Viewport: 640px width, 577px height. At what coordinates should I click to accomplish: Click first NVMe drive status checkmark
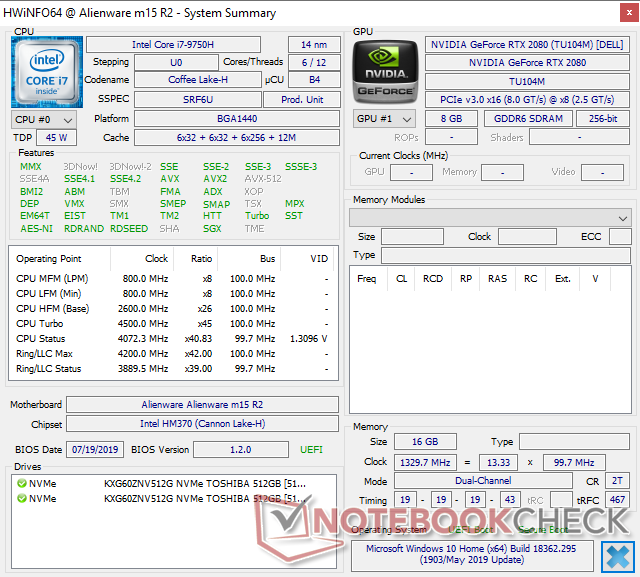click(x=22, y=484)
